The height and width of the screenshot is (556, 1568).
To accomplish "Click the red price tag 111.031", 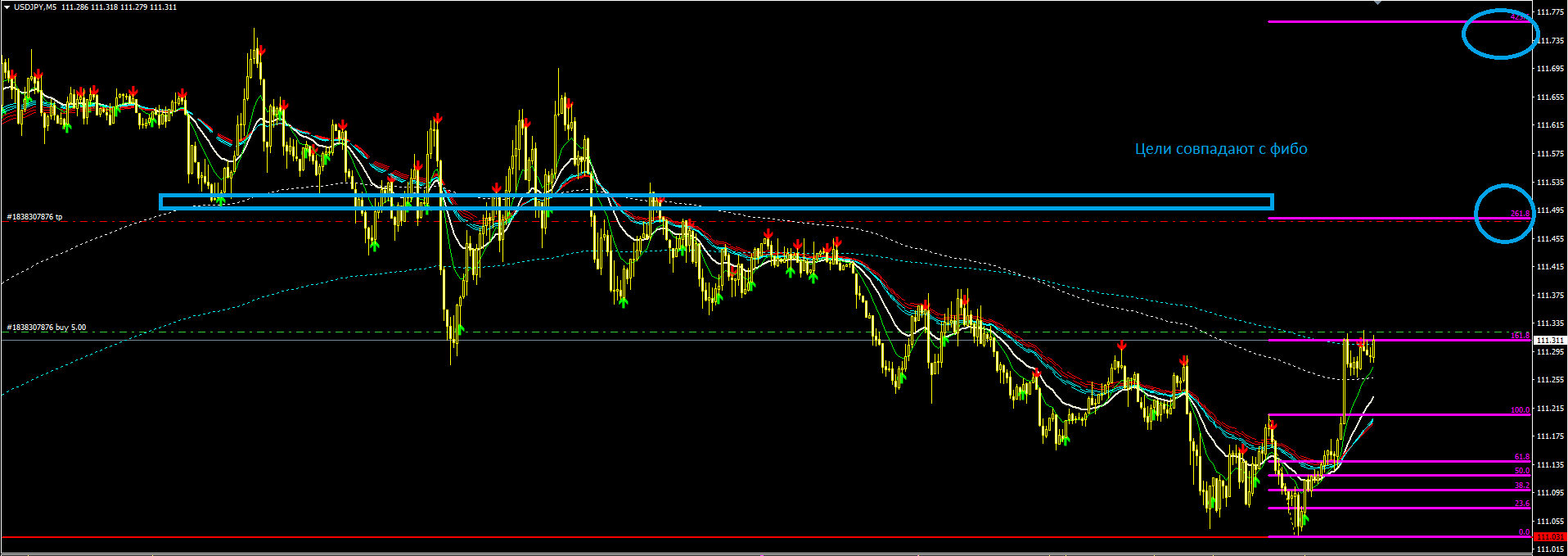I will tap(1550, 537).
